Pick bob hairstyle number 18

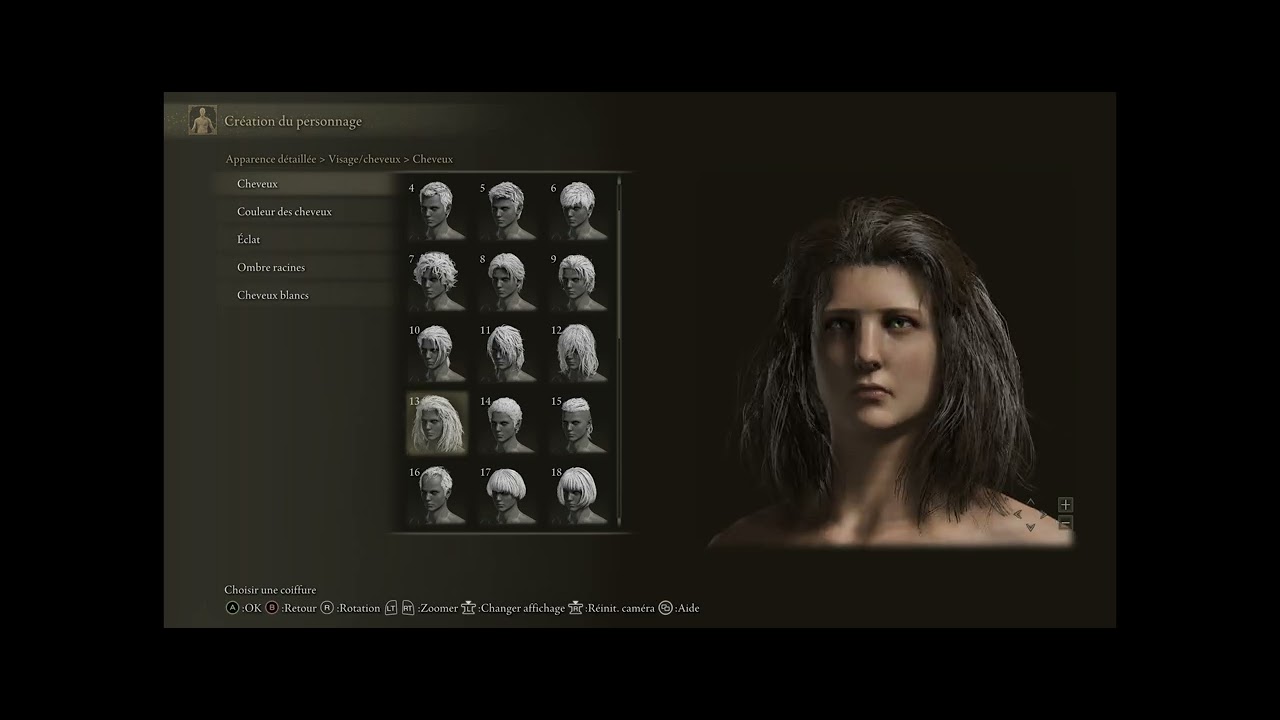[578, 494]
